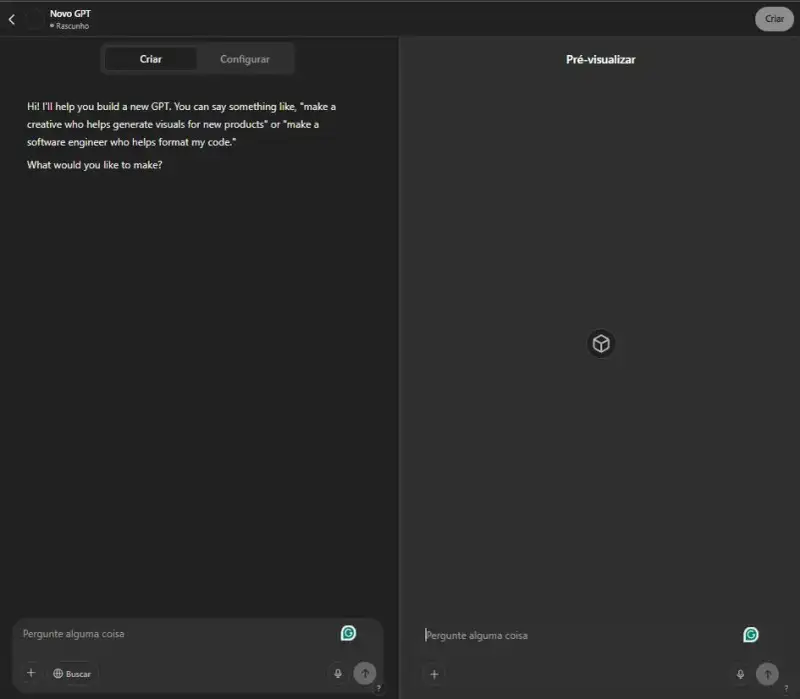Open help question mark in preview corner
The height and width of the screenshot is (699, 800).
click(786, 689)
